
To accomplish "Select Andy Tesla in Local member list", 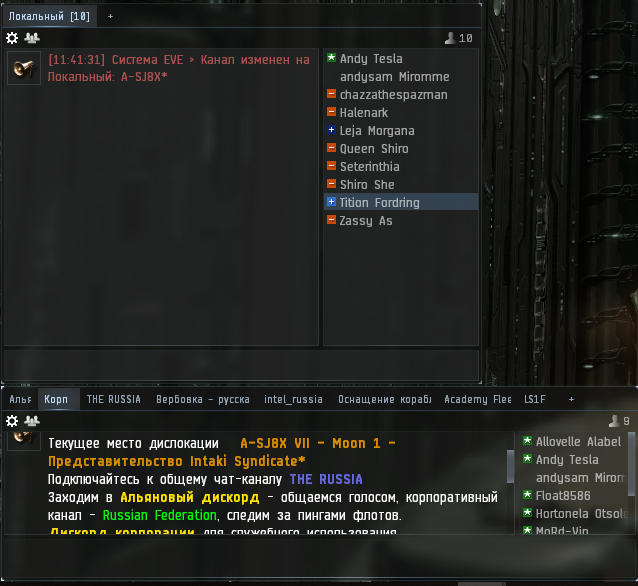I will tap(400, 59).
